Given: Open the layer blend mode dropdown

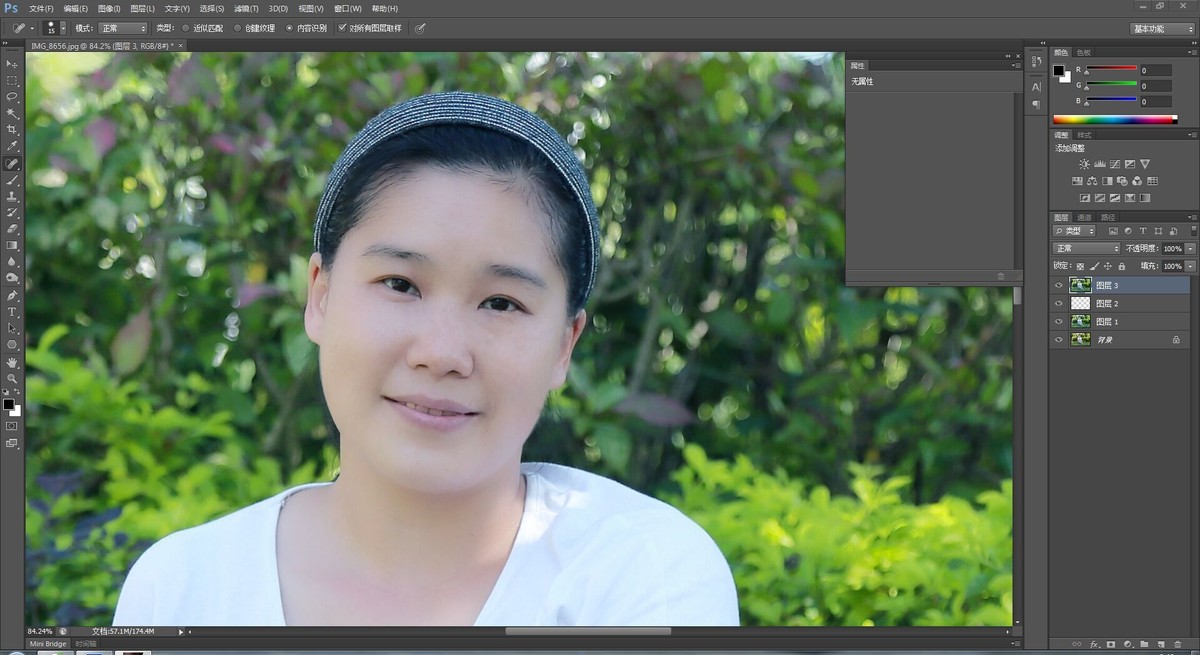Looking at the screenshot, I should pyautogui.click(x=1087, y=248).
